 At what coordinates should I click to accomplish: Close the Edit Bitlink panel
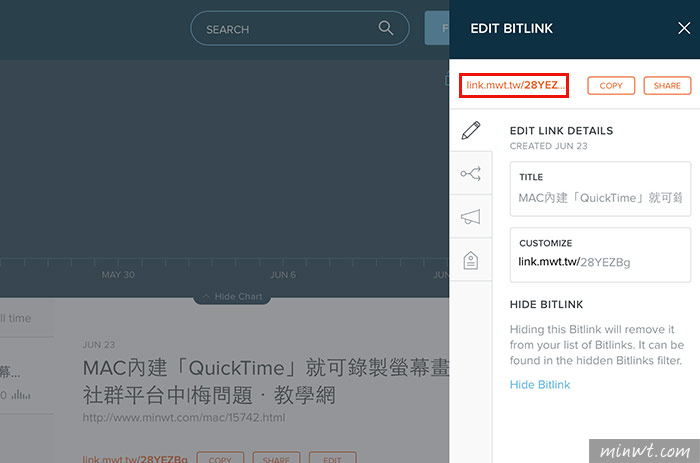coord(684,28)
